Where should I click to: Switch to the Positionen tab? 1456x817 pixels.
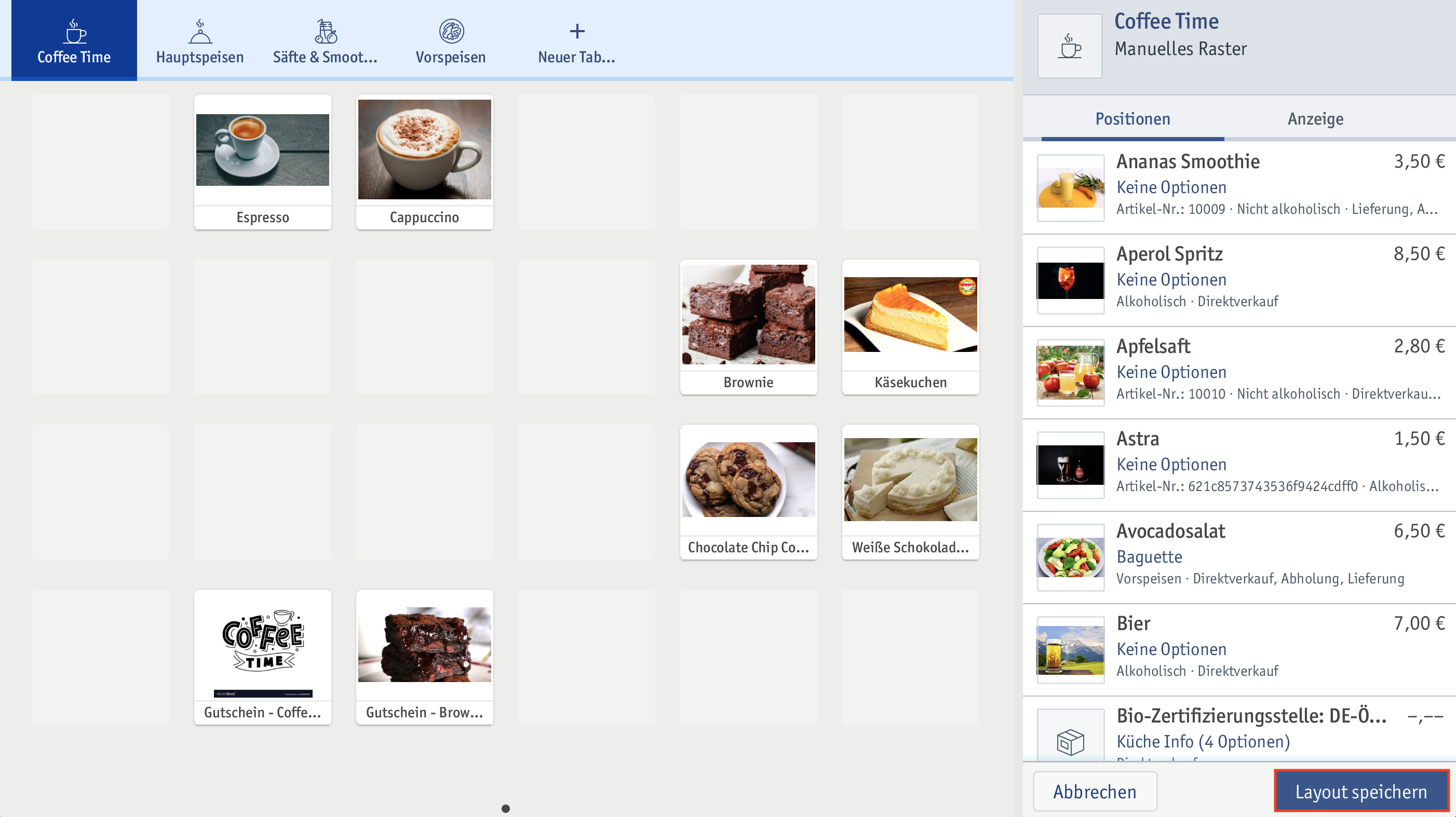pos(1131,118)
